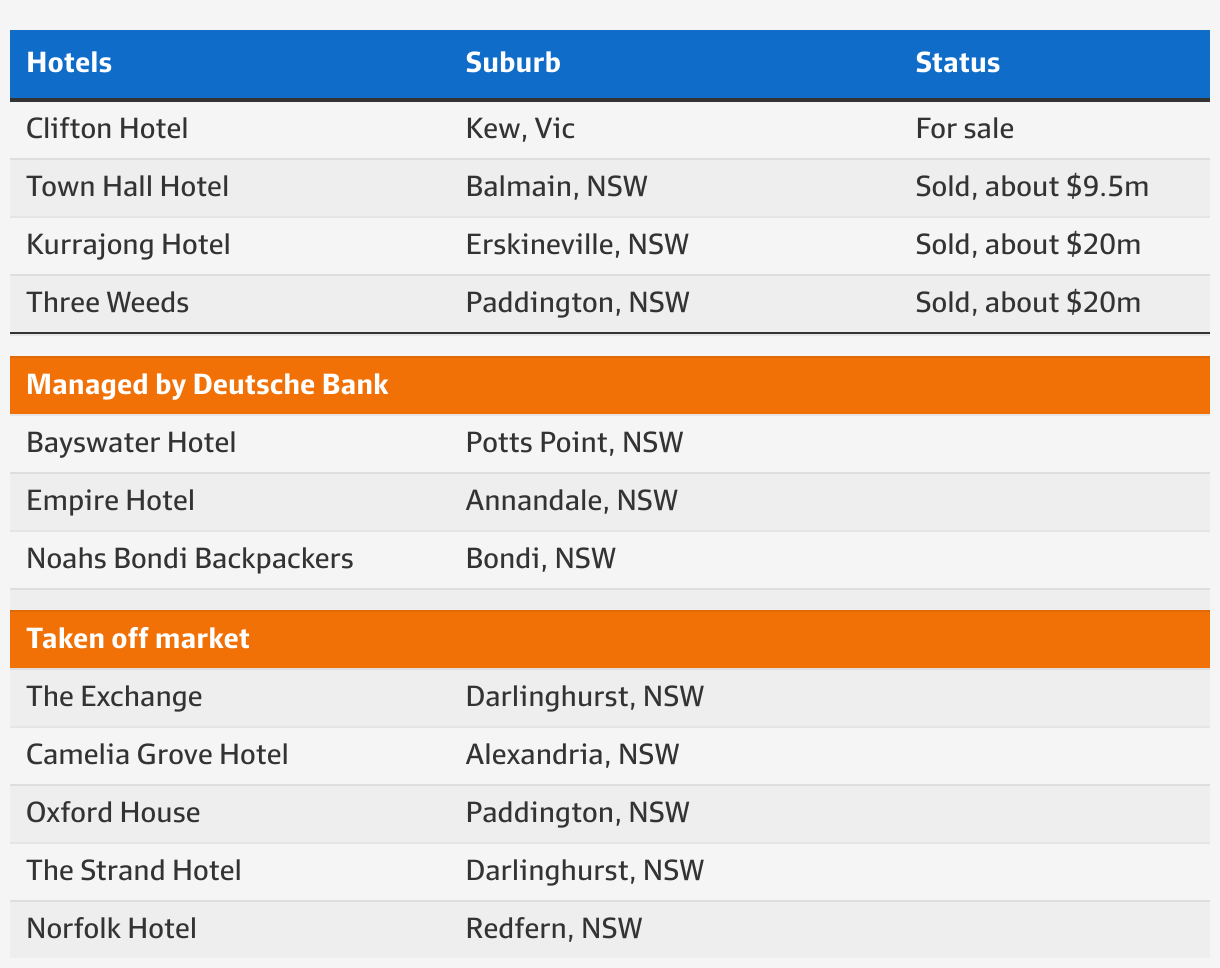Select the Oxford House entry
This screenshot has width=1220, height=968.
point(113,813)
